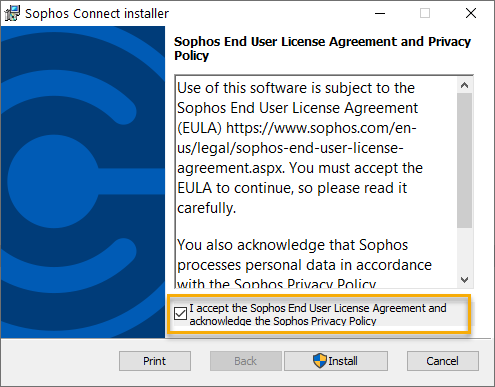The width and height of the screenshot is (495, 387).
Task: Click the Print button
Action: click(x=155, y=361)
